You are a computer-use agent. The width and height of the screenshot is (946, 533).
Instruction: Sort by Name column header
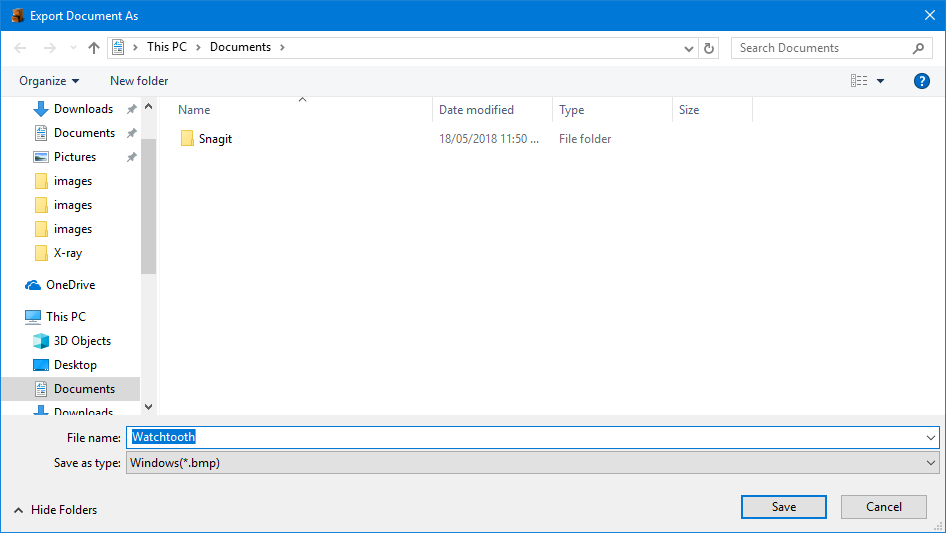pos(194,110)
